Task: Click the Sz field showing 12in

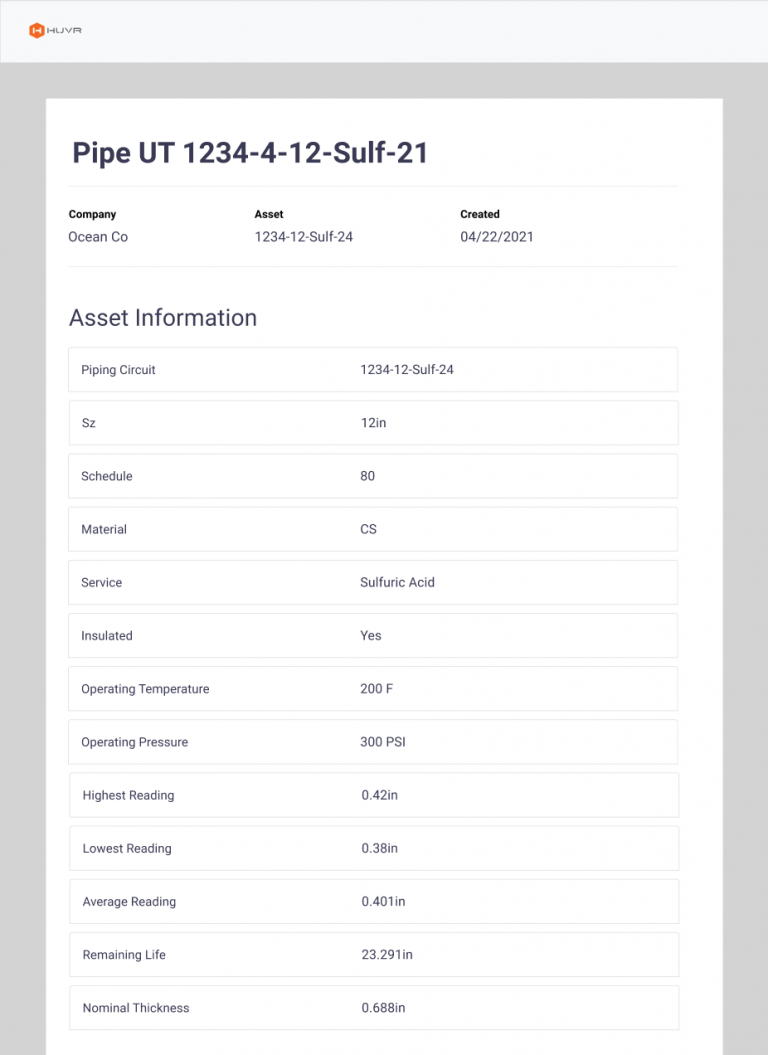Action: coord(373,422)
